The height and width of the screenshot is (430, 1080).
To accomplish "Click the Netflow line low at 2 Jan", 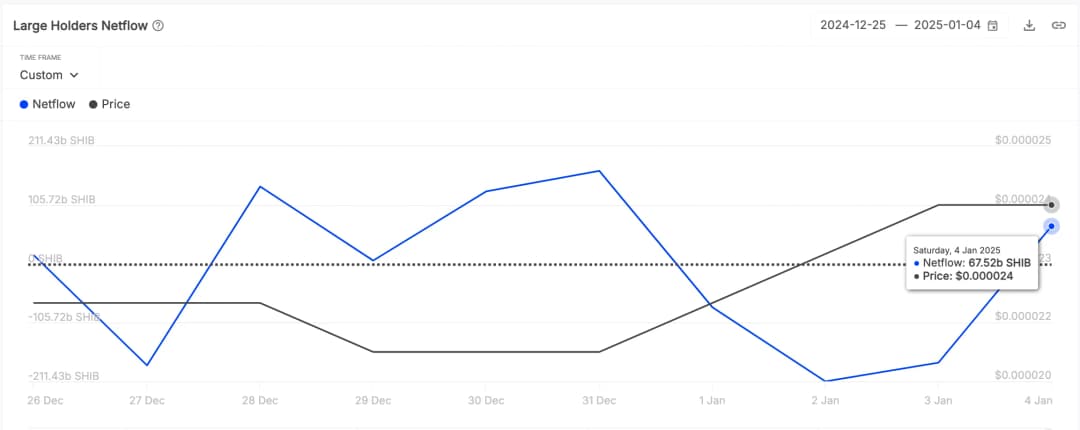I will (825, 381).
